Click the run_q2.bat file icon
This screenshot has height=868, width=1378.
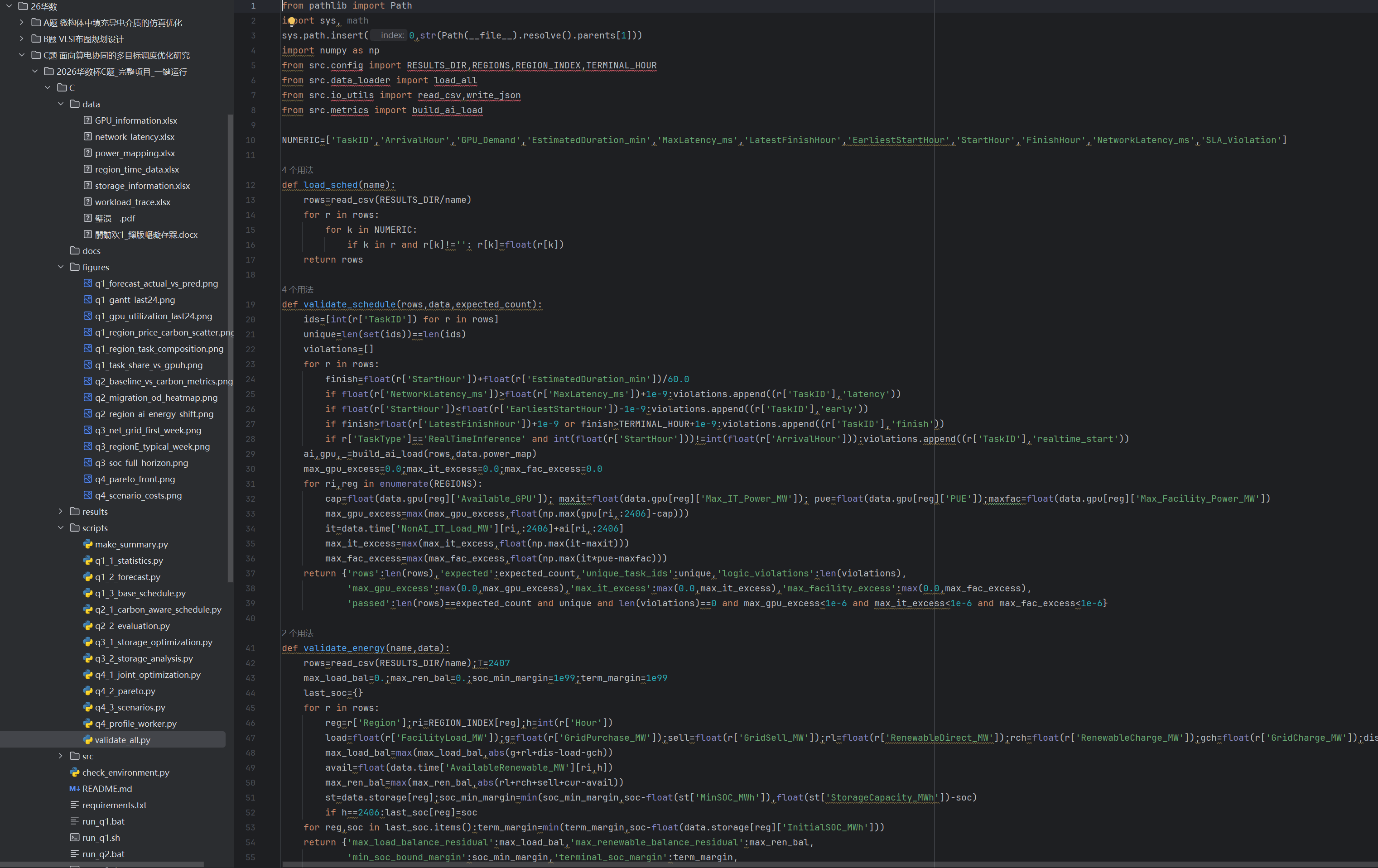click(74, 854)
